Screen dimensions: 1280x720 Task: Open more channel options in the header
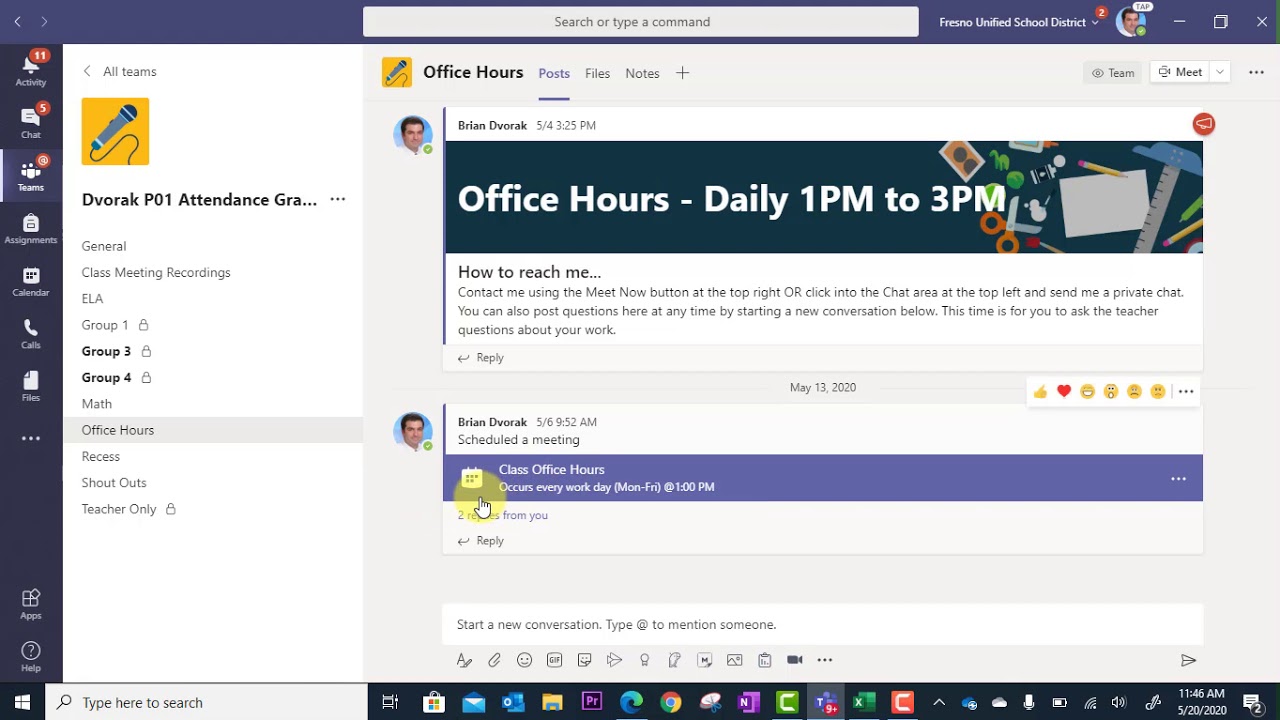[x=1256, y=72]
